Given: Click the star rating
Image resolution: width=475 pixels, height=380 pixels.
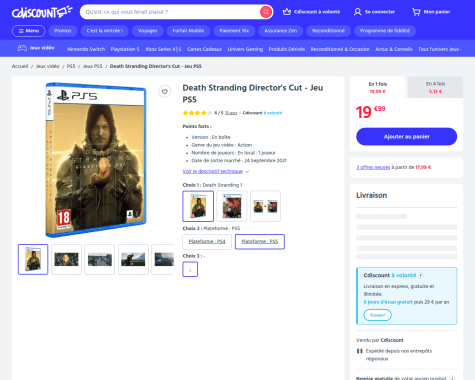Looking at the screenshot, I should [197, 113].
